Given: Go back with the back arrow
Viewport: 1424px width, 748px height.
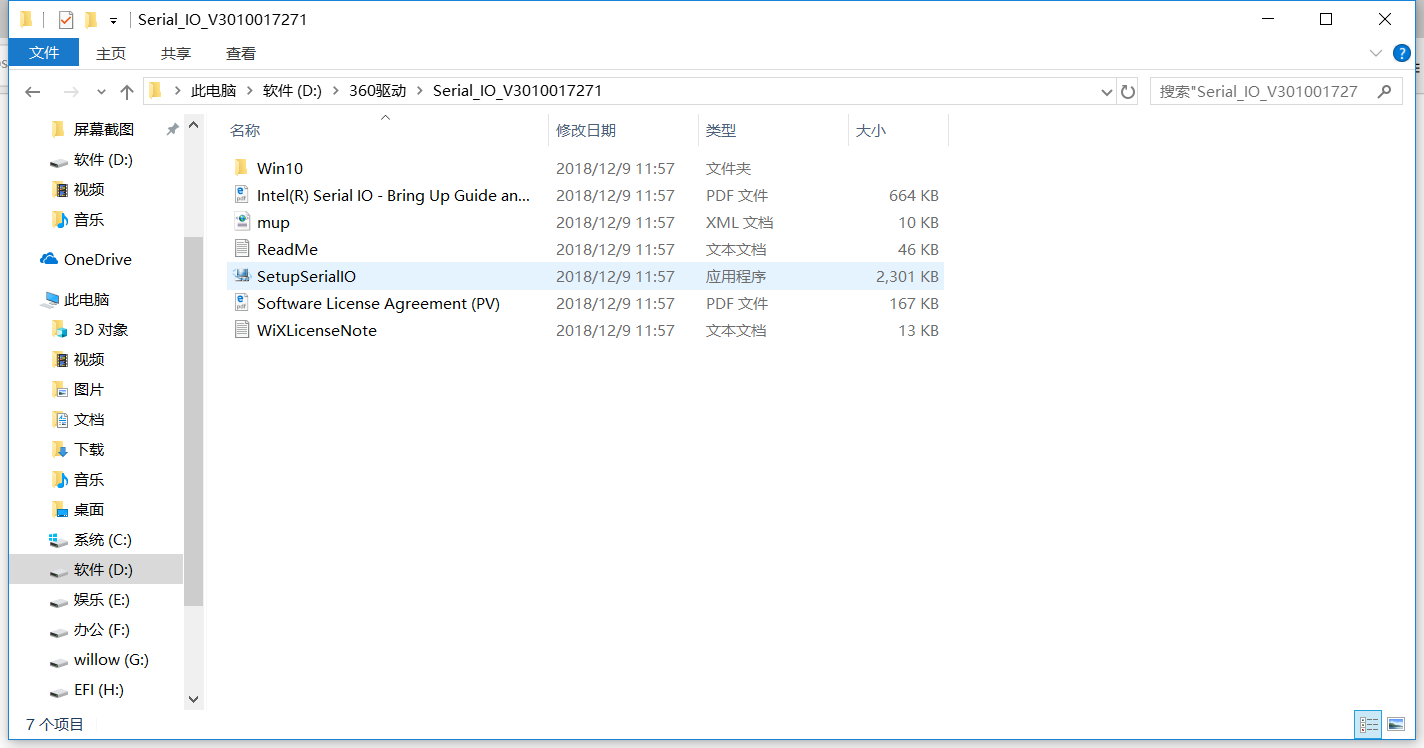Looking at the screenshot, I should coord(32,91).
